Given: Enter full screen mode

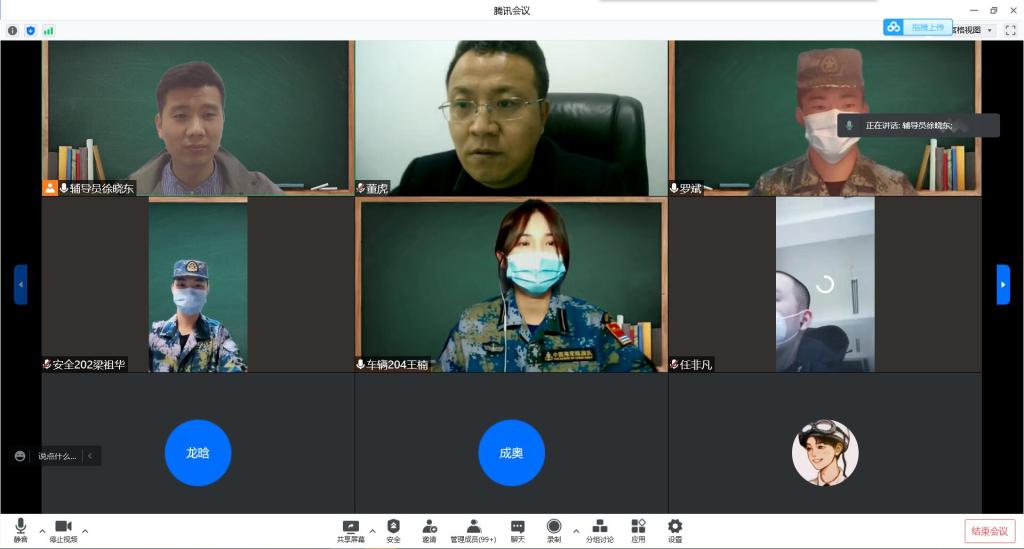Looking at the screenshot, I should pyautogui.click(x=1010, y=30).
